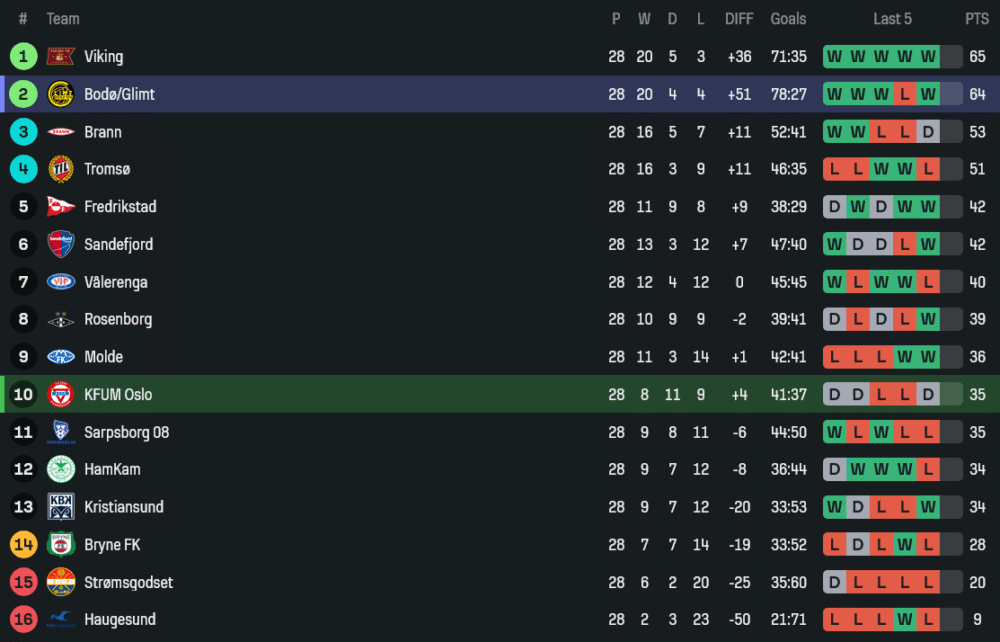The width and height of the screenshot is (1000, 642).
Task: Click the Strømsgodset club crest icon
Action: [61, 582]
